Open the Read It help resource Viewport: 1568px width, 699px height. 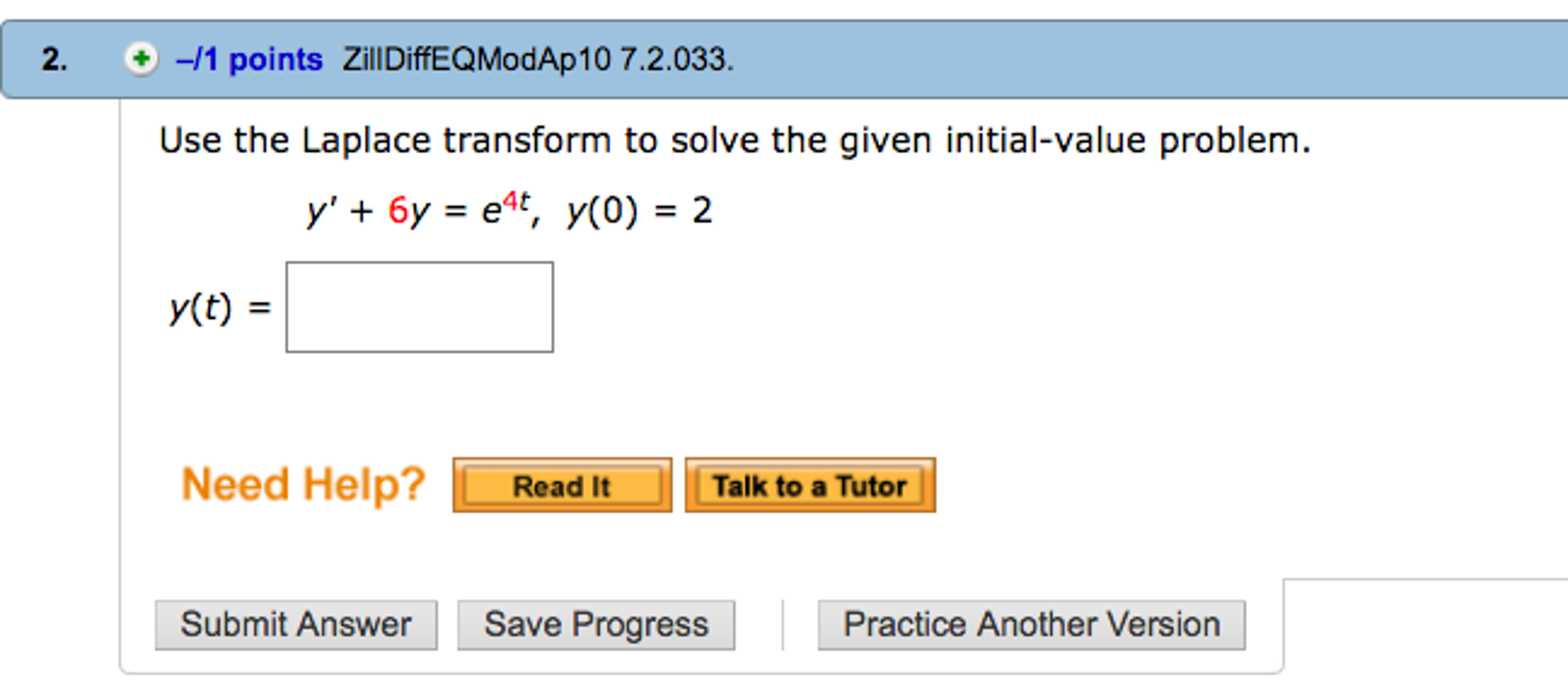click(562, 484)
